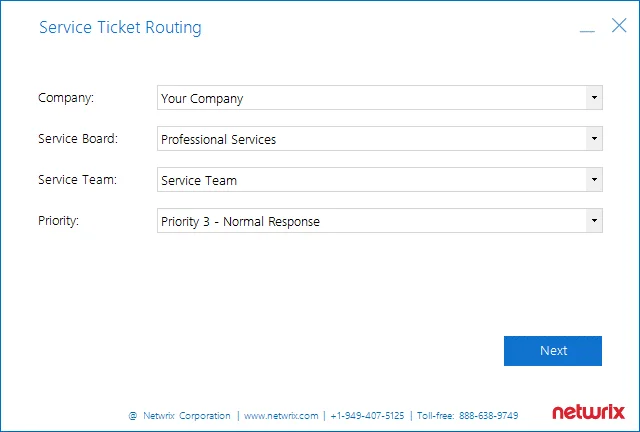Click the Next button
The image size is (640, 432).
[x=553, y=351]
